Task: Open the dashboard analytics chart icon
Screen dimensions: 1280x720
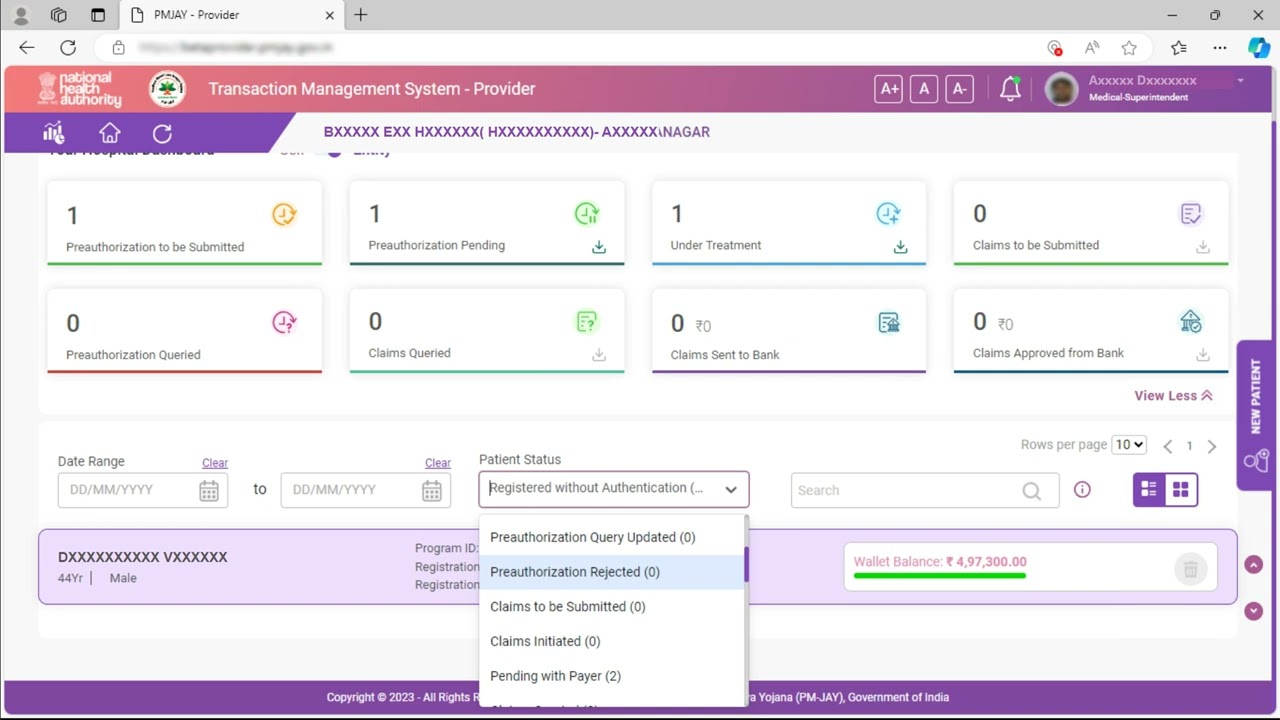Action: (54, 133)
